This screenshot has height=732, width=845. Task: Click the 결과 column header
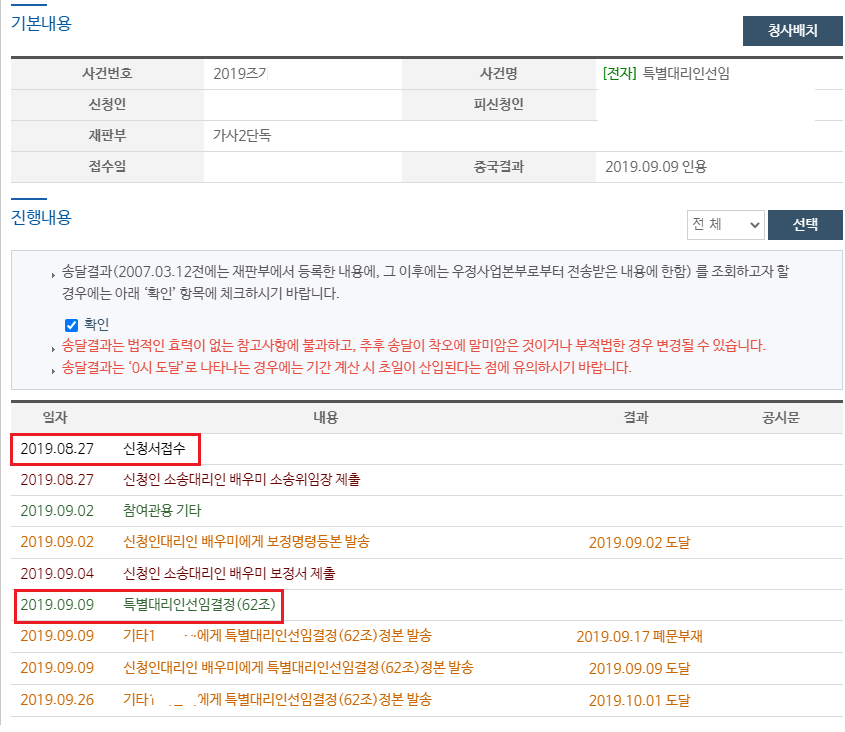636,417
